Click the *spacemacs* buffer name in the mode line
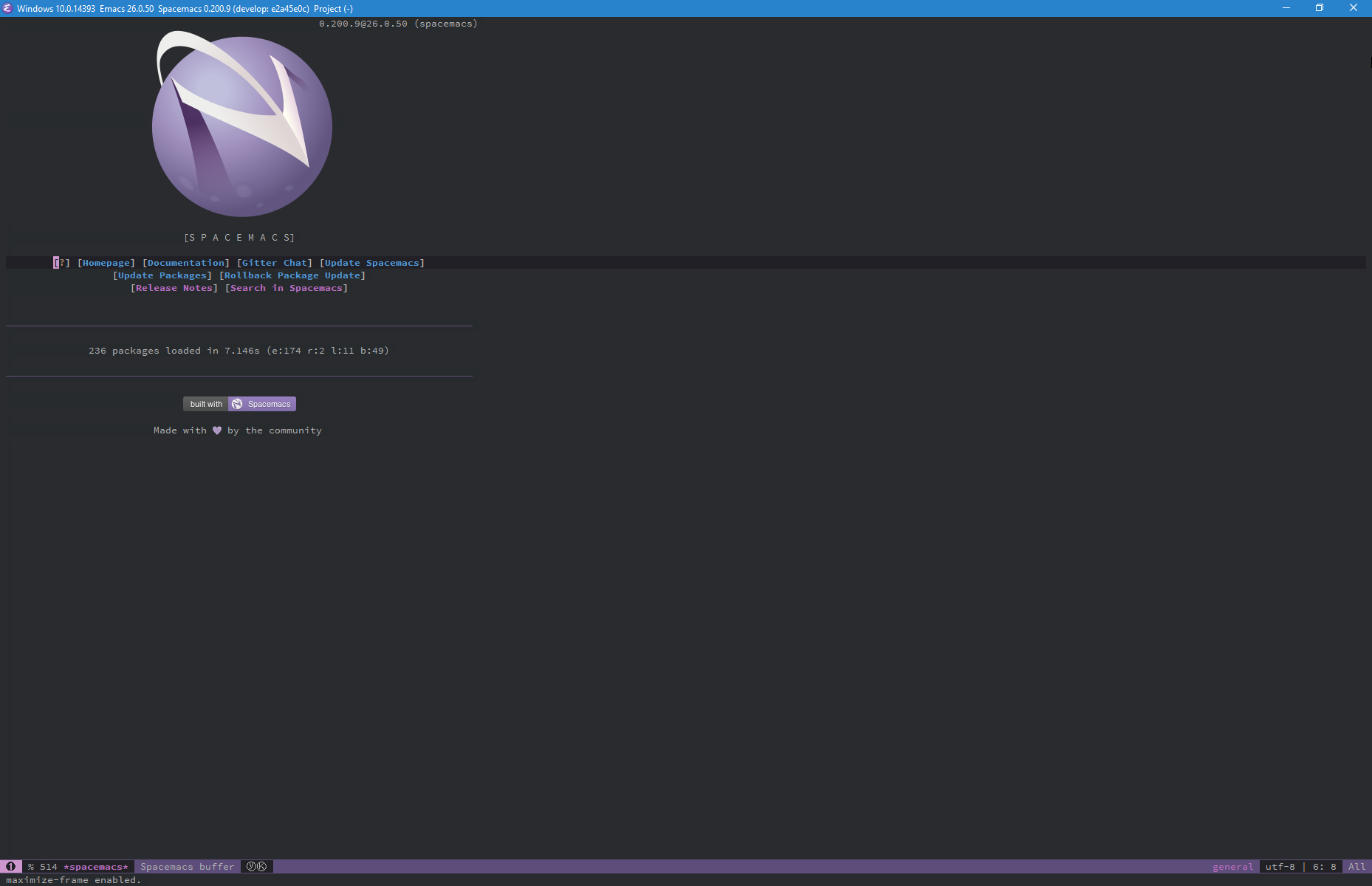 point(95,866)
